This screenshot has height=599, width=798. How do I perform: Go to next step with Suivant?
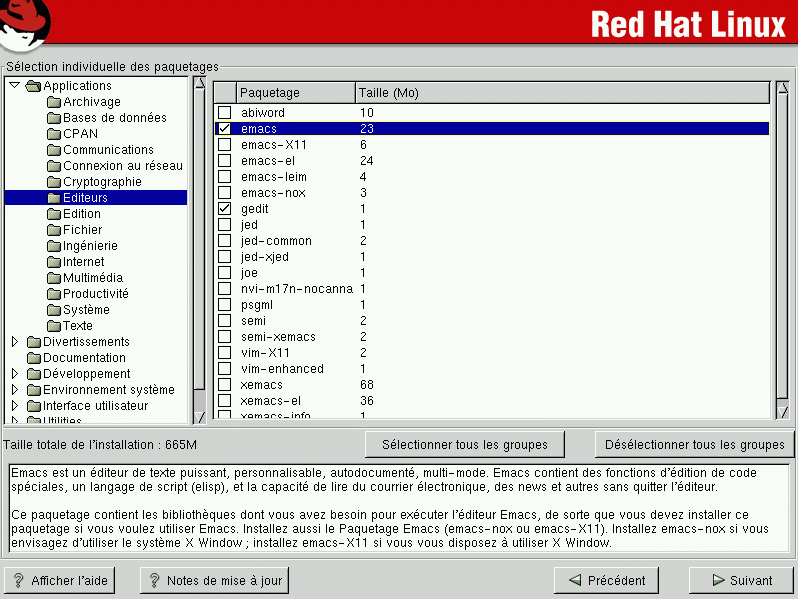point(741,580)
